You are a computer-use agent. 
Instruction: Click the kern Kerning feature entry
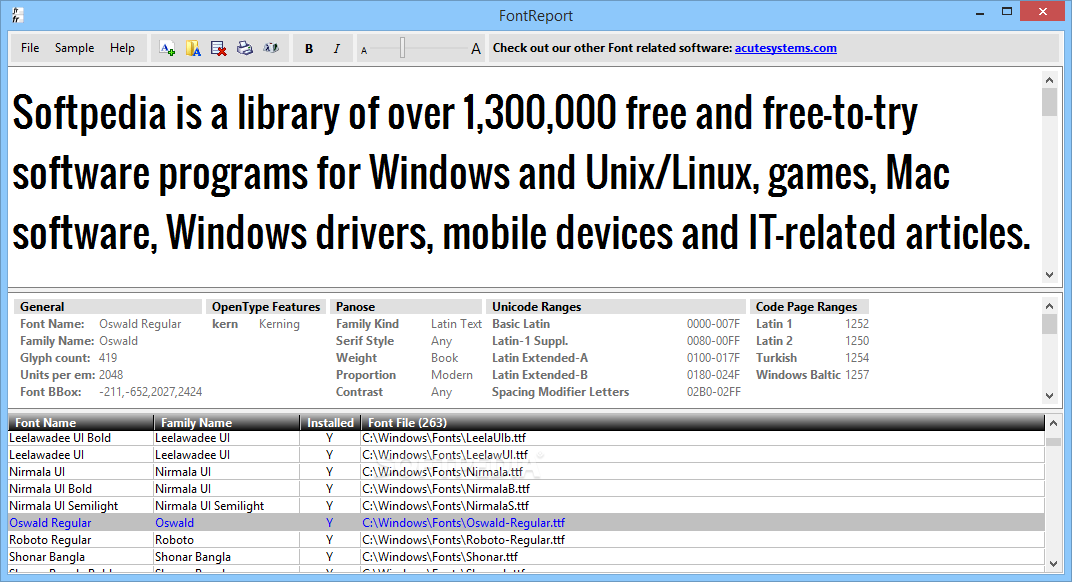[256, 324]
